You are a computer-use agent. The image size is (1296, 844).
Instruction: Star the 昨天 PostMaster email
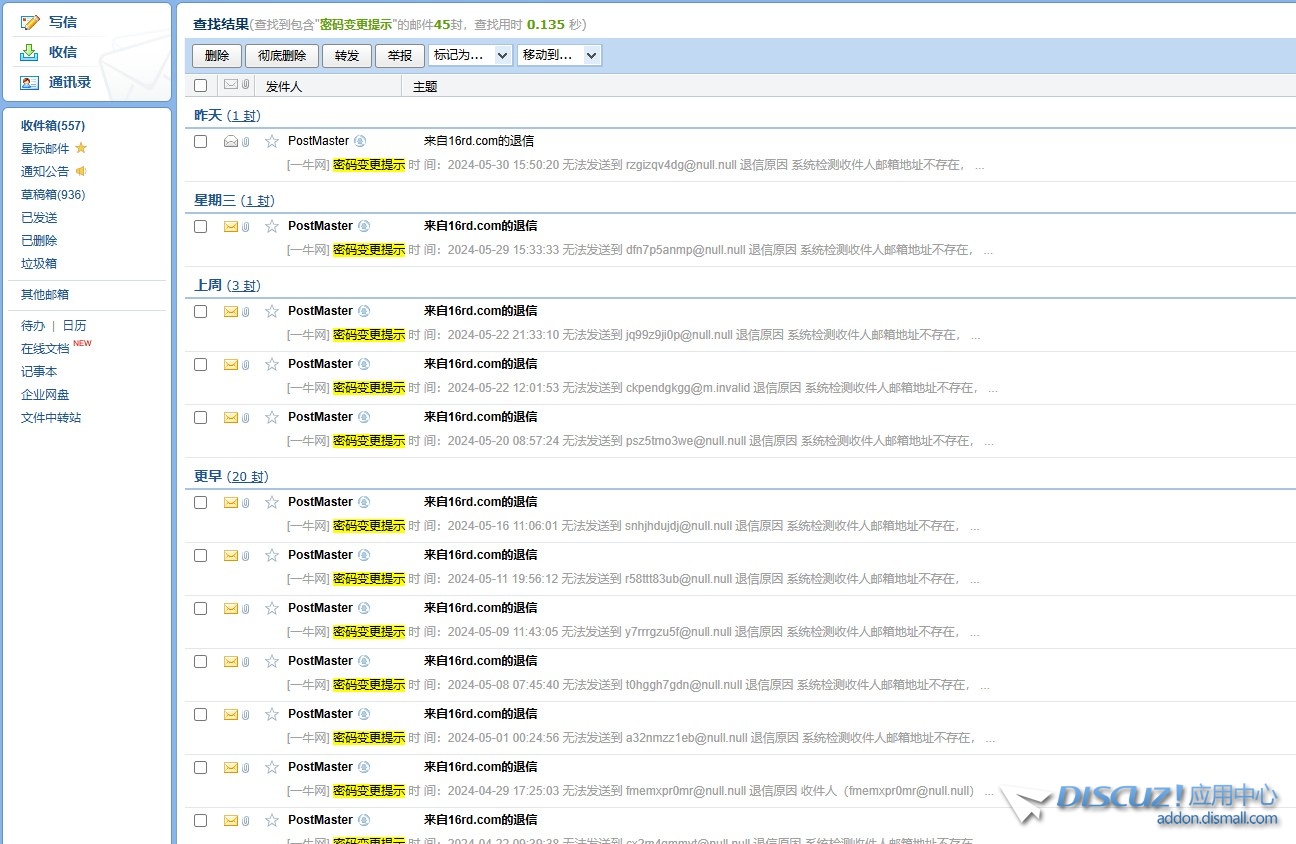click(x=271, y=141)
